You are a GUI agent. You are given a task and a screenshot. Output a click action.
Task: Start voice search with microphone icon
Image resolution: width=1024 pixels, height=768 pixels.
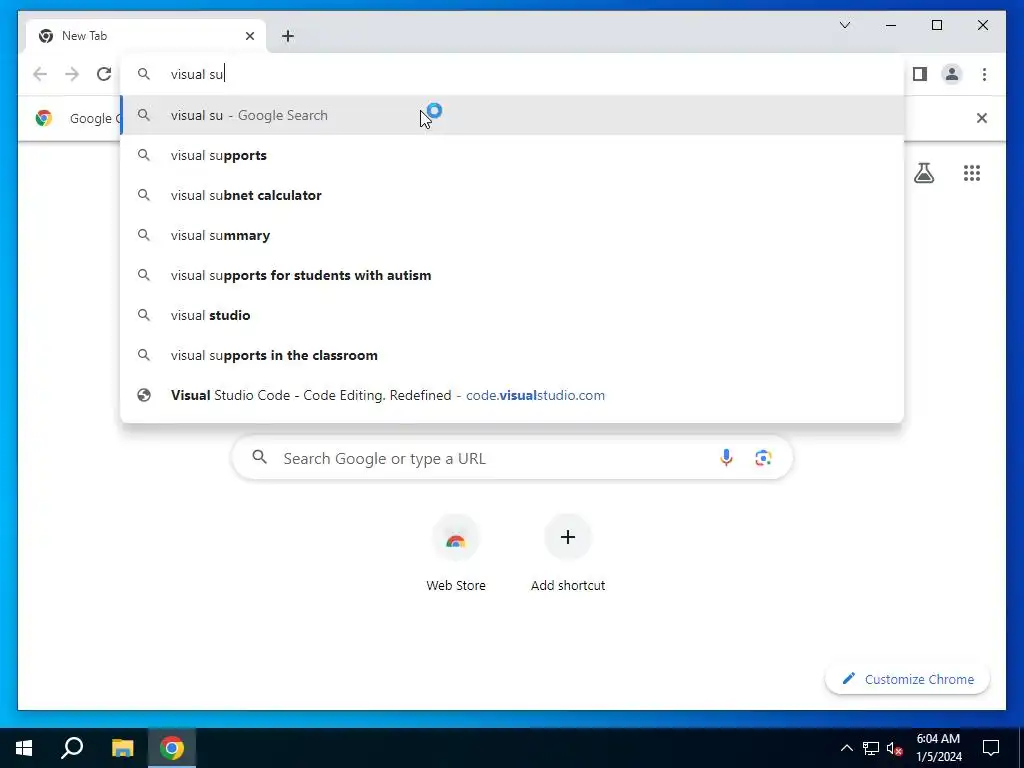pyautogui.click(x=726, y=458)
